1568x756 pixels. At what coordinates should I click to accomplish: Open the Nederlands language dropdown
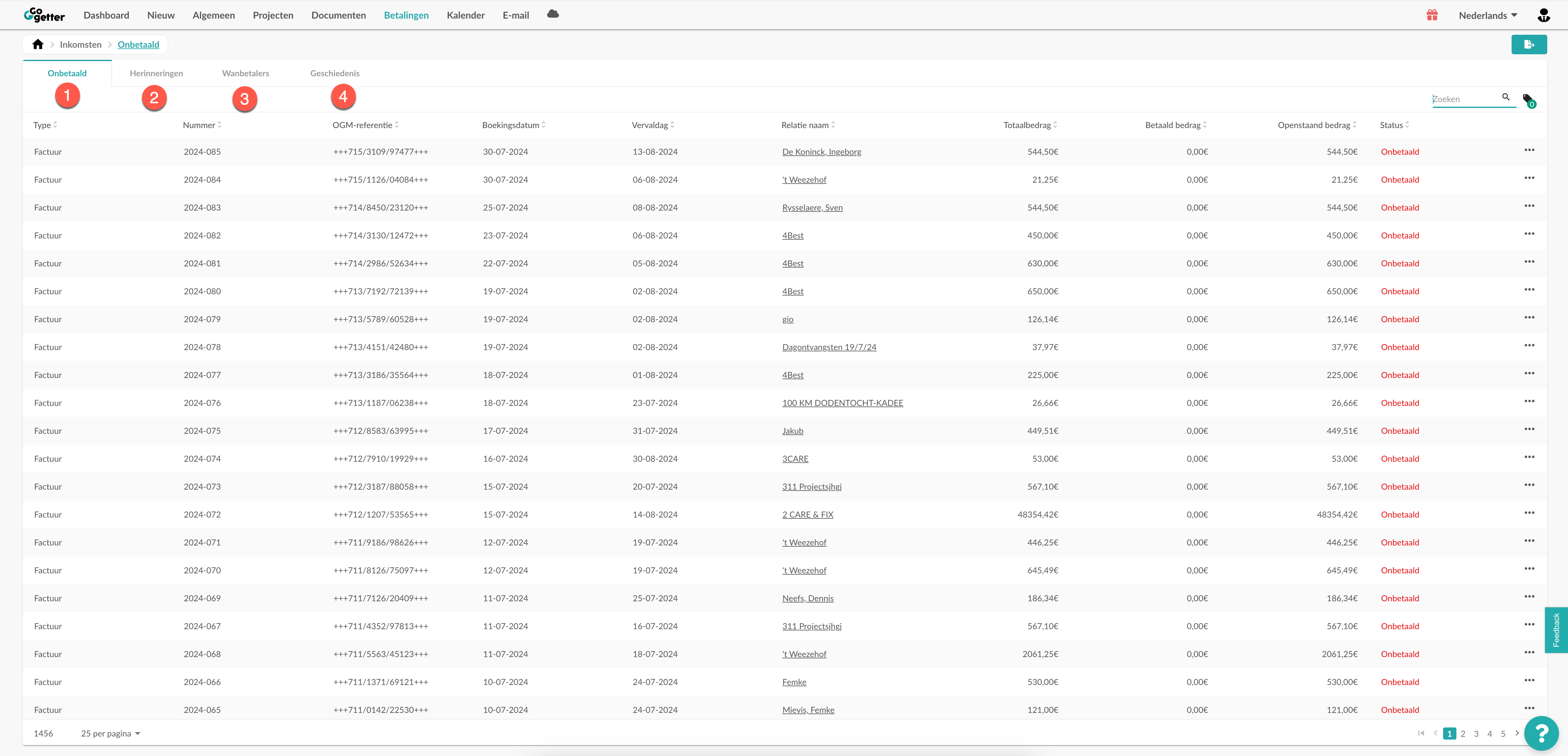[x=1488, y=16]
